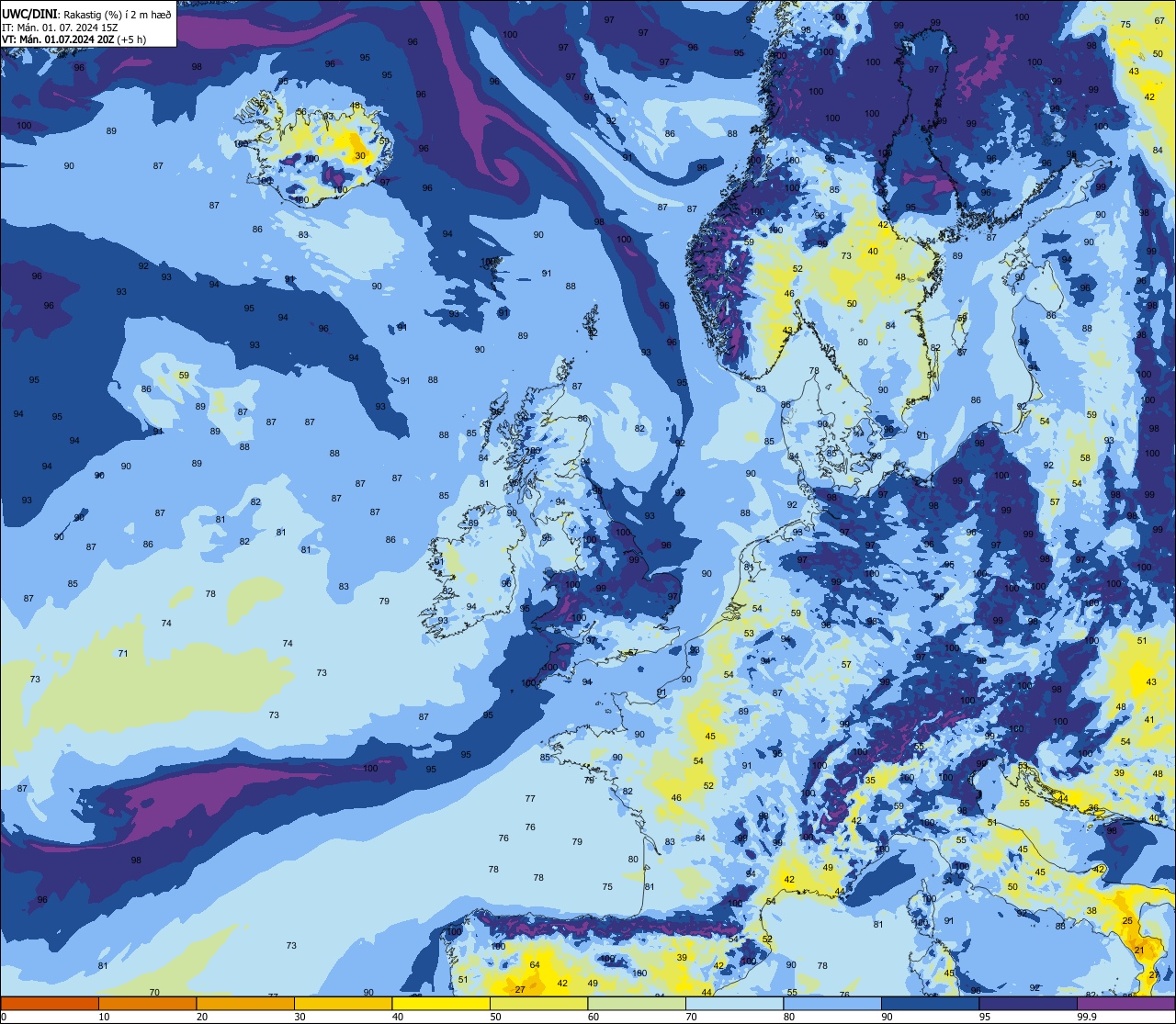Image resolution: width=1176 pixels, height=1024 pixels.
Task: Click the 30–40 golden legend swatch
Action: point(344,1003)
